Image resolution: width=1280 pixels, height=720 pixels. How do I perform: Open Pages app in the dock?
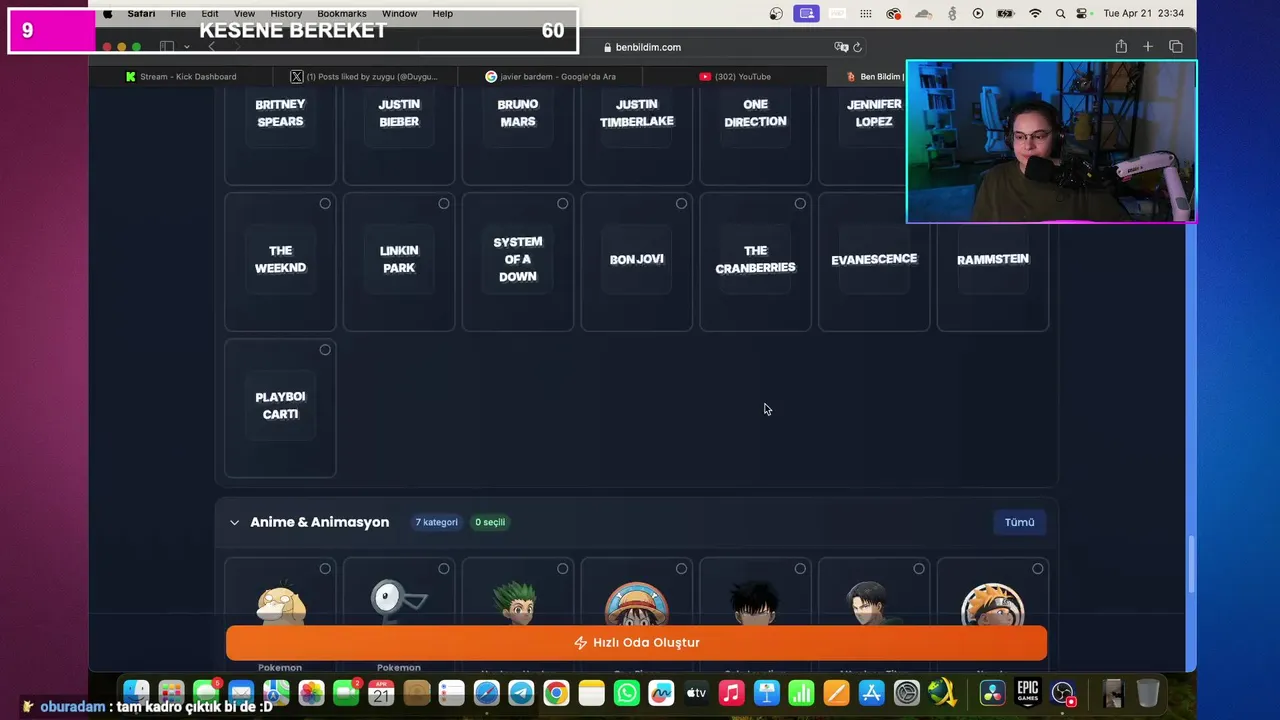(836, 693)
